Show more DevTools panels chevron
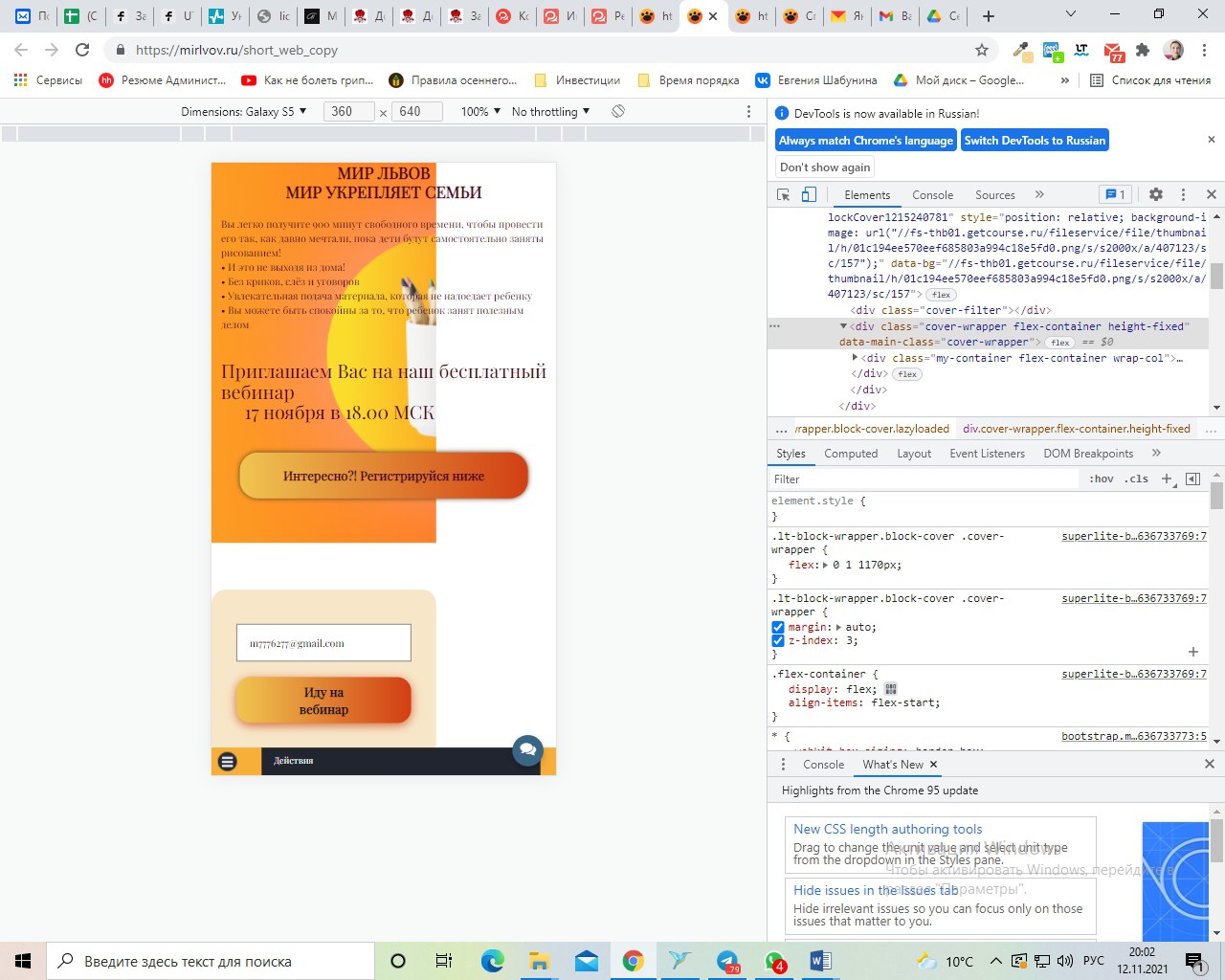Image resolution: width=1225 pixels, height=980 pixels. [x=1039, y=194]
